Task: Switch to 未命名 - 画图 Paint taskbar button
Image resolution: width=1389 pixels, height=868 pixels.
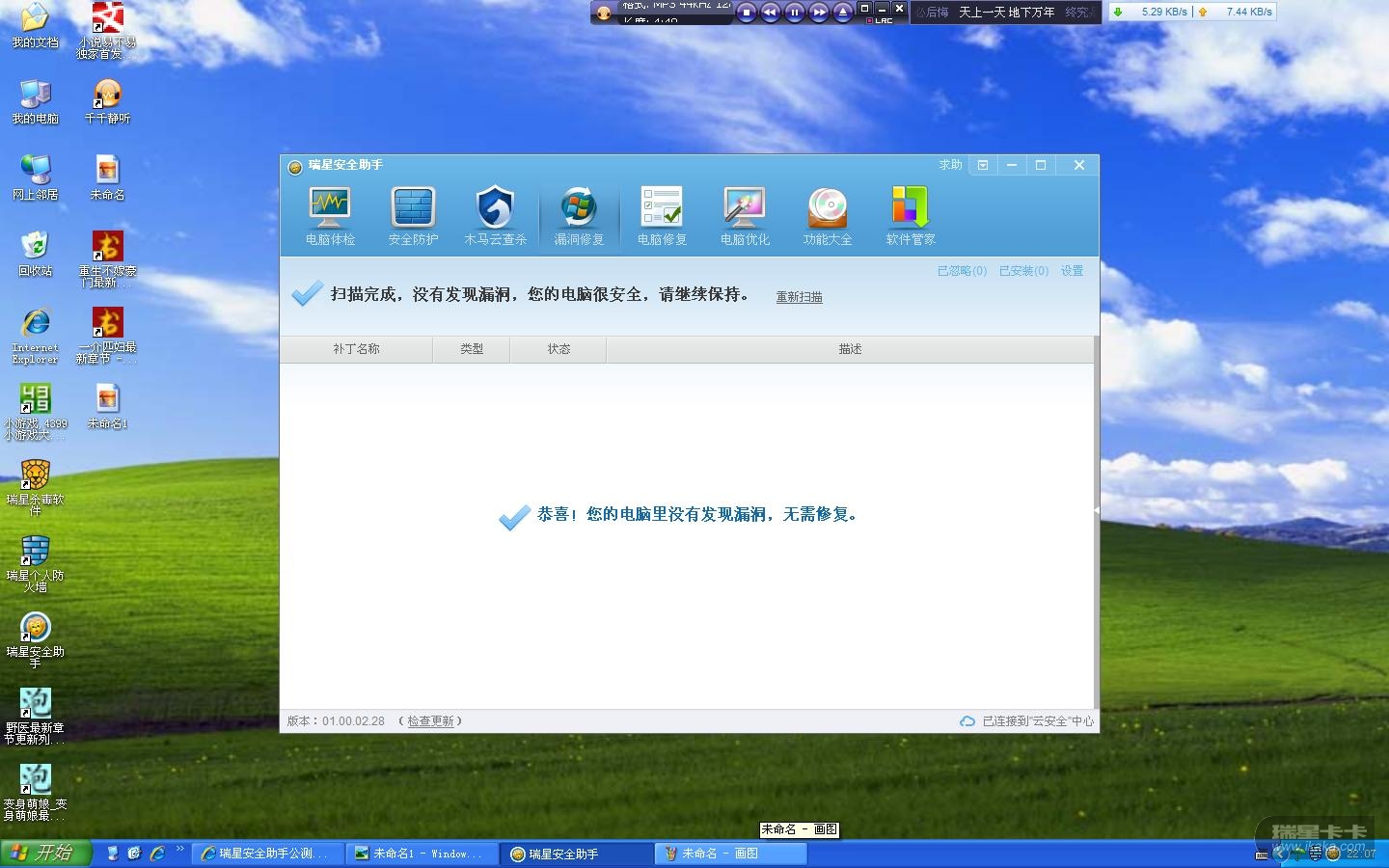Action: pyautogui.click(x=730, y=854)
